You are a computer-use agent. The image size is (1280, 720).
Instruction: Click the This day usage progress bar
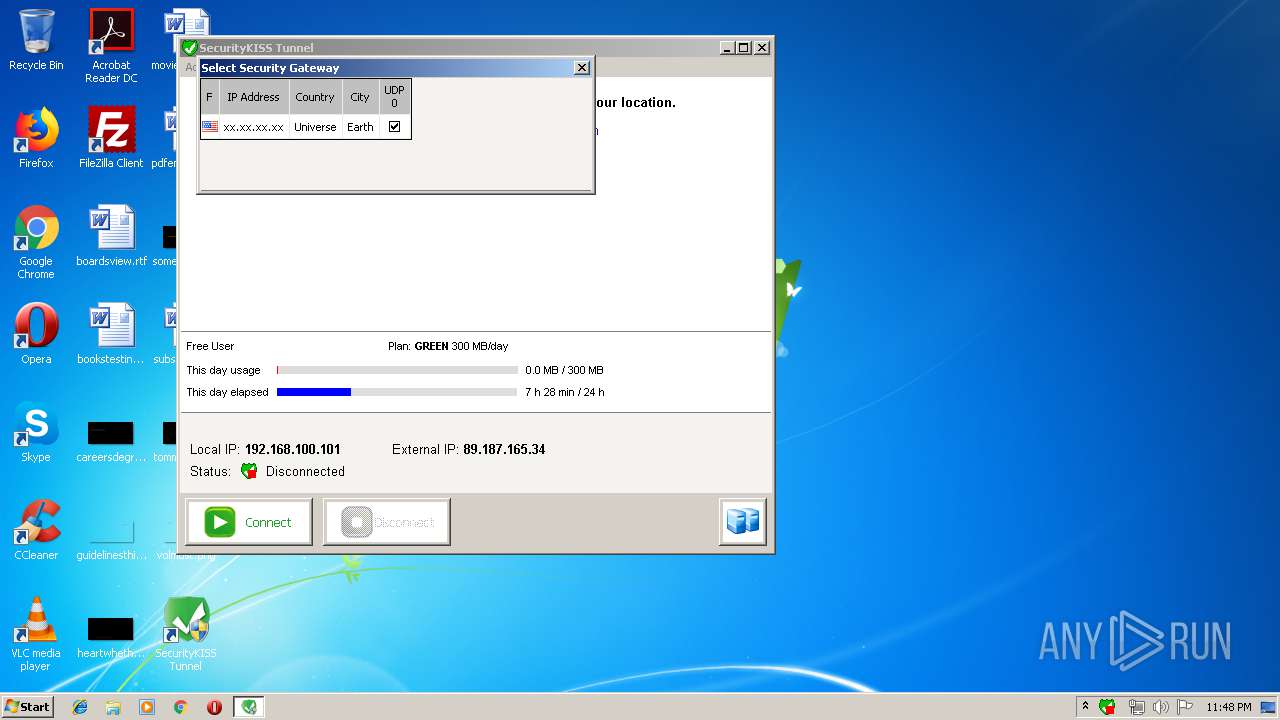pos(397,370)
